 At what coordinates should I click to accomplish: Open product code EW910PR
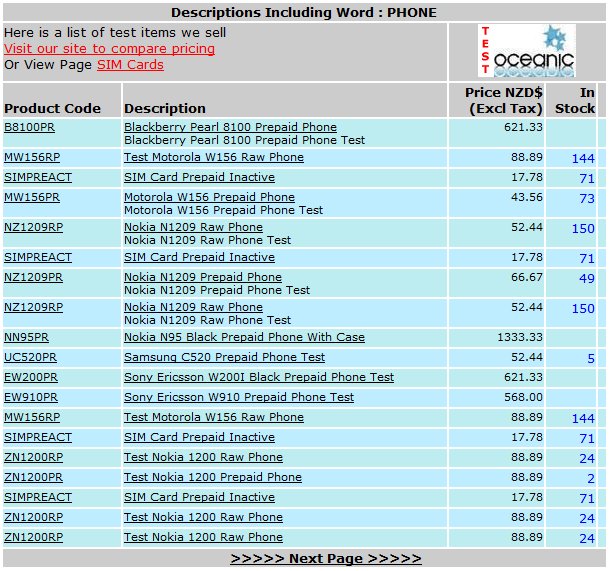tap(31, 397)
